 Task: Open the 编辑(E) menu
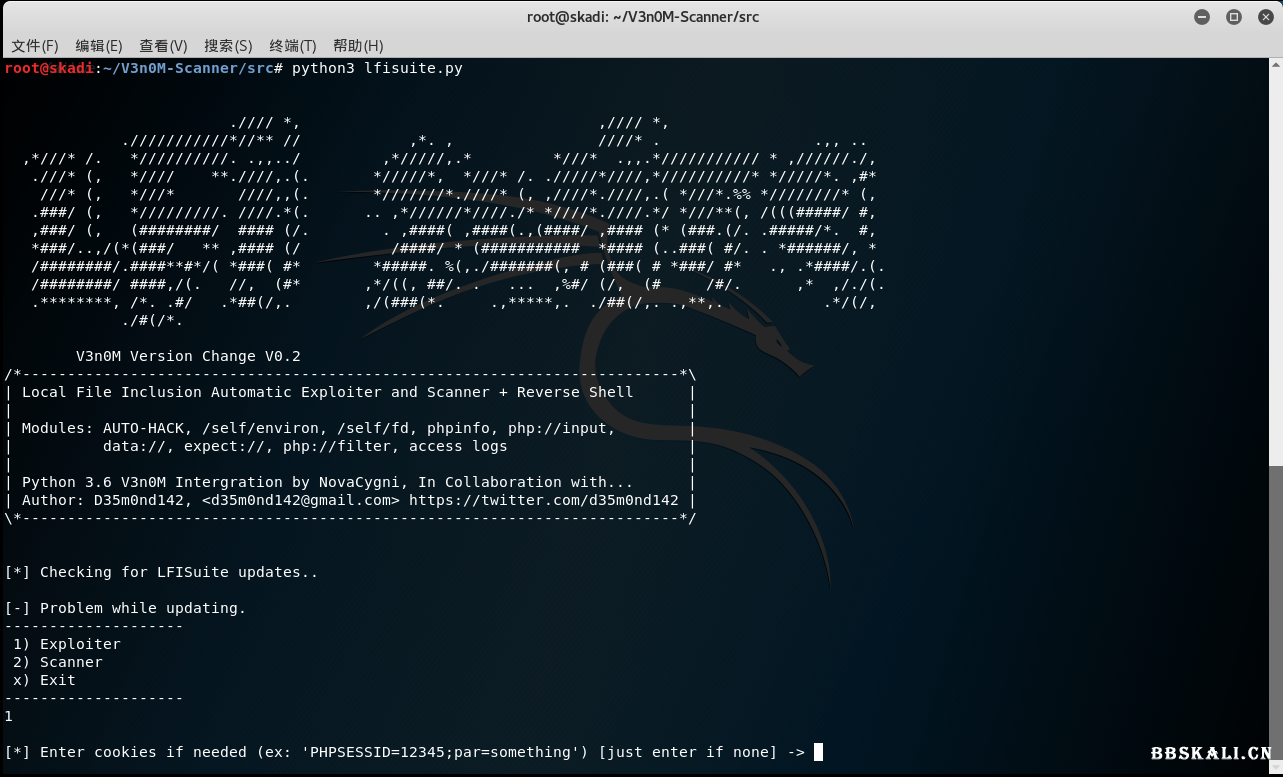pyautogui.click(x=98, y=45)
